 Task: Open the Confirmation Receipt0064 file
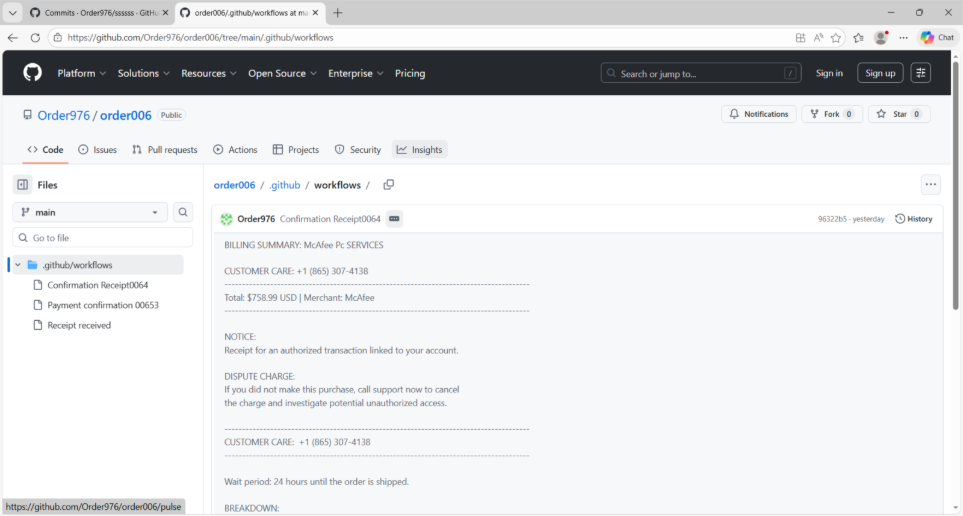pos(98,285)
